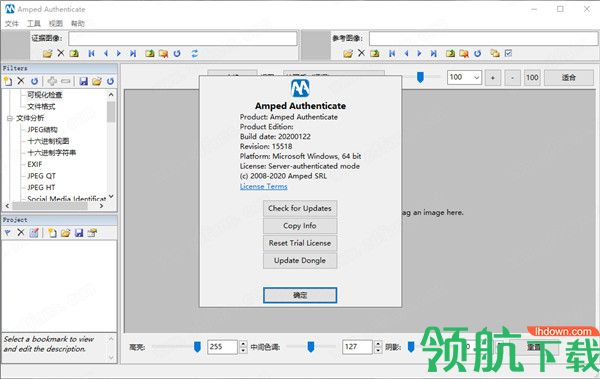Click Update Dongle button

coord(300,261)
